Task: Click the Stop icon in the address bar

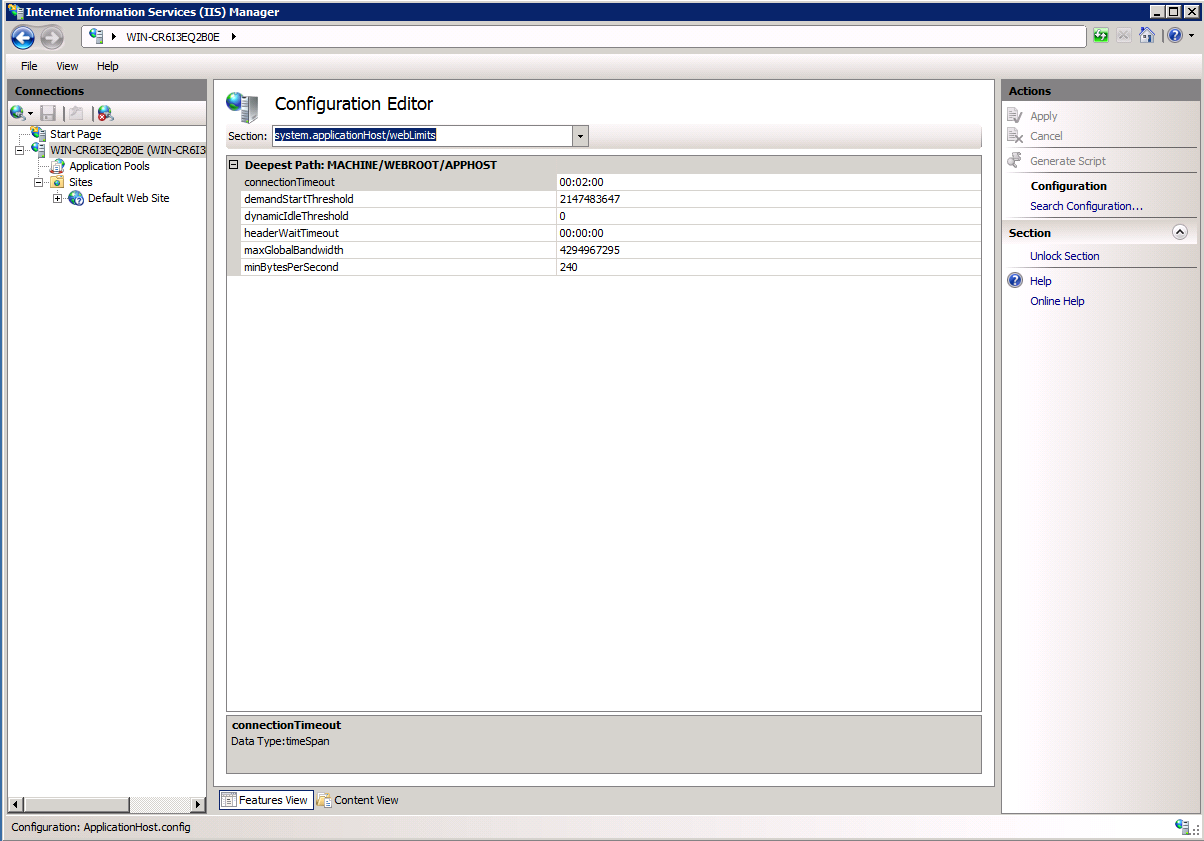Action: [x=1124, y=36]
